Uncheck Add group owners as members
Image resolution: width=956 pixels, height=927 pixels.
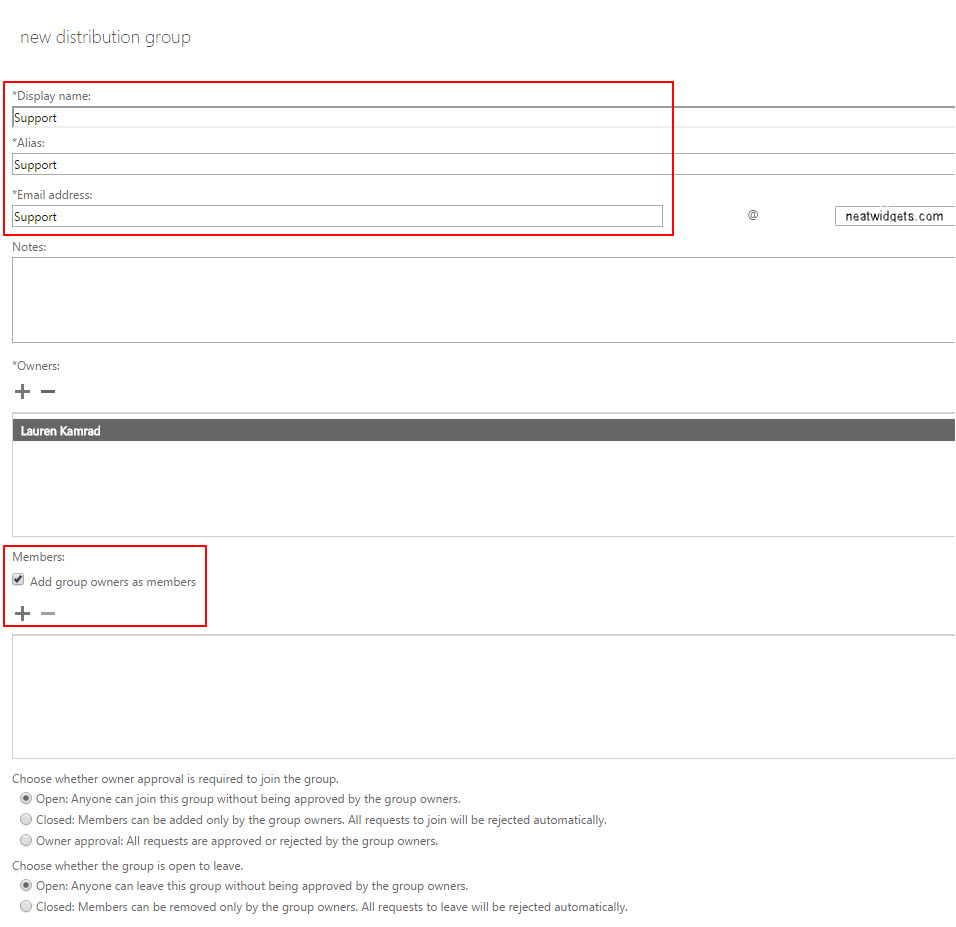tap(18, 580)
